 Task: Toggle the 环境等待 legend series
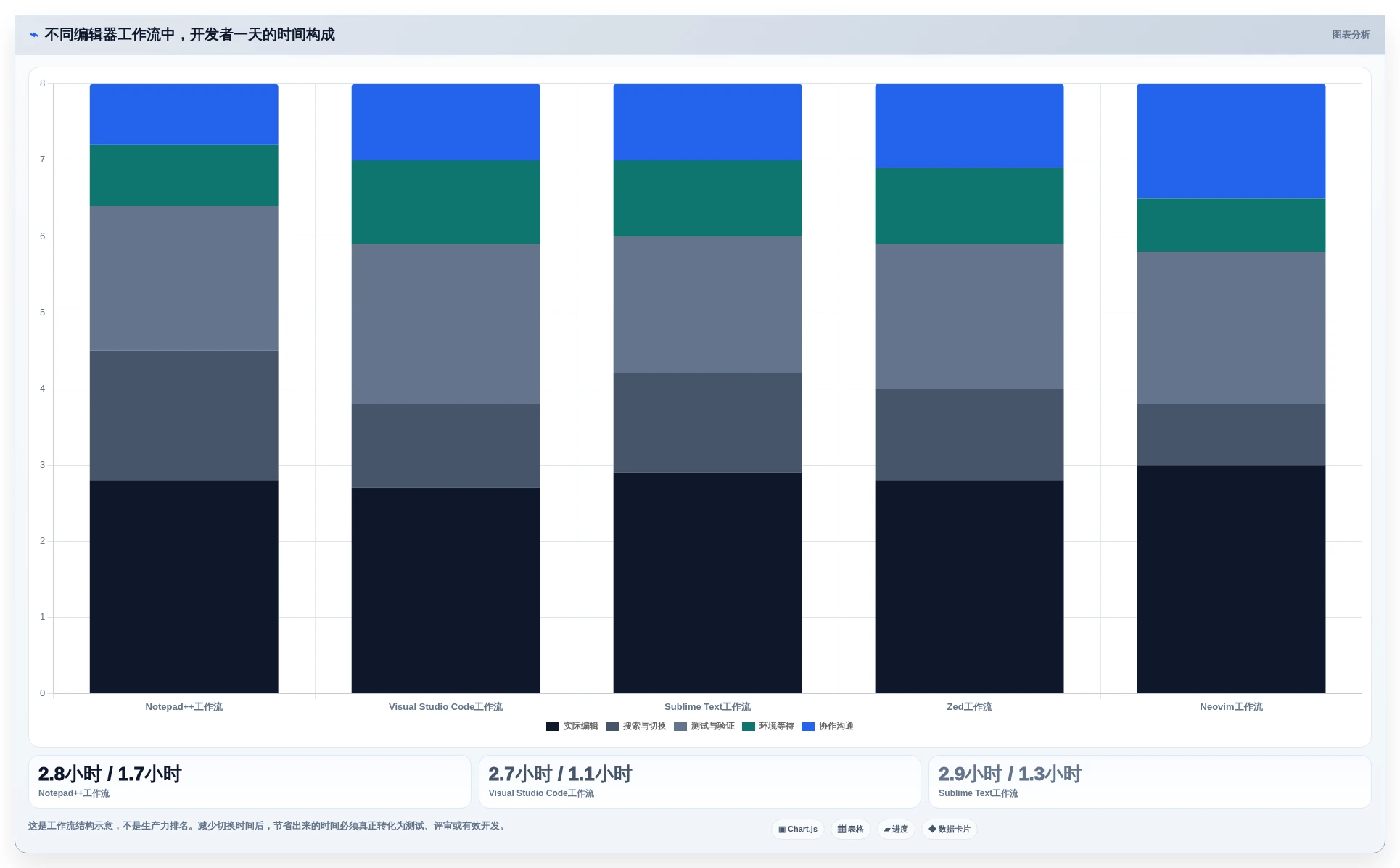(x=768, y=727)
